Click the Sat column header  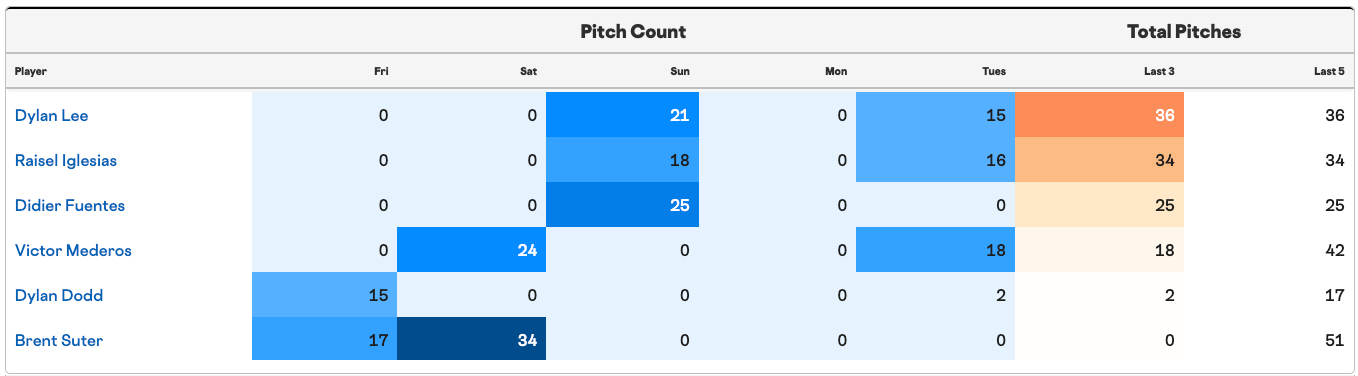[x=529, y=72]
